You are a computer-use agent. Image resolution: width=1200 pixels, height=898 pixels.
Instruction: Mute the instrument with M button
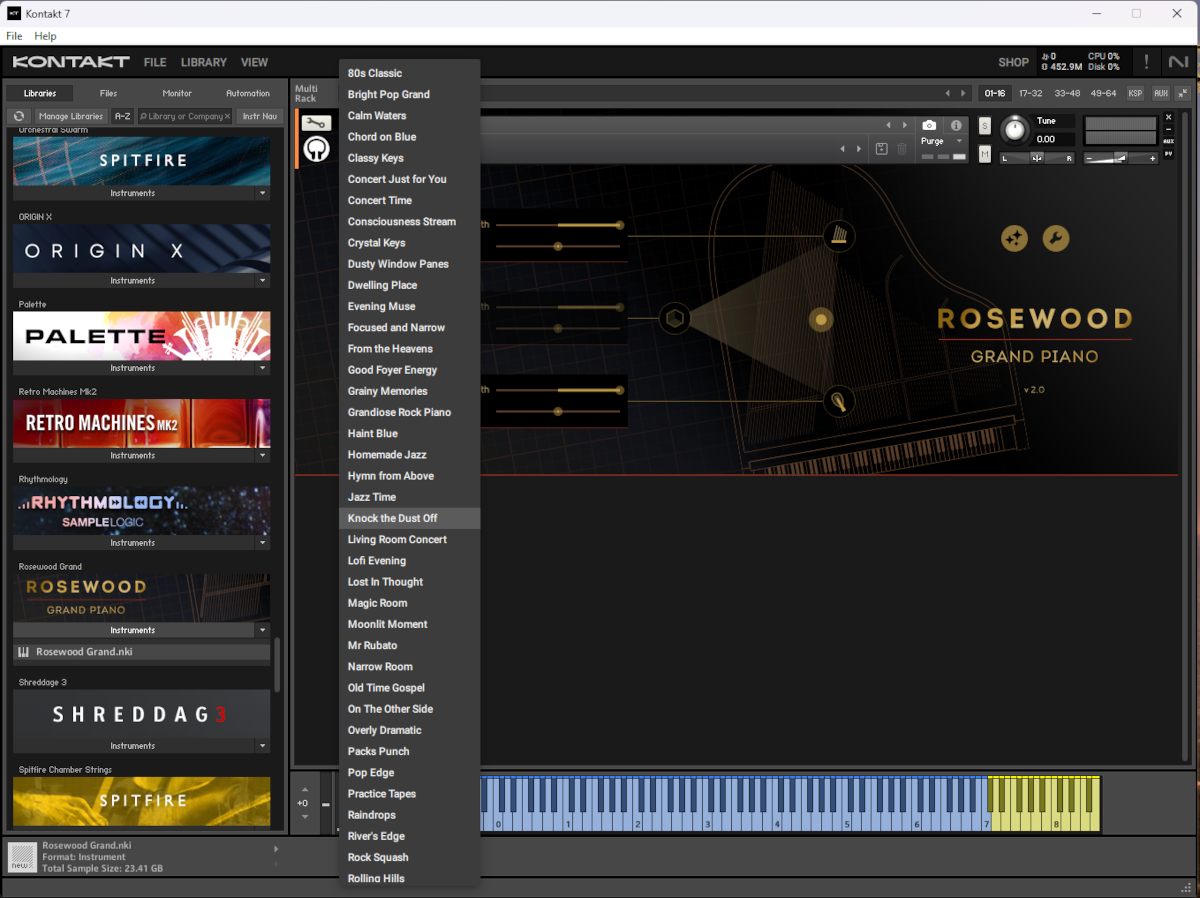click(x=985, y=154)
